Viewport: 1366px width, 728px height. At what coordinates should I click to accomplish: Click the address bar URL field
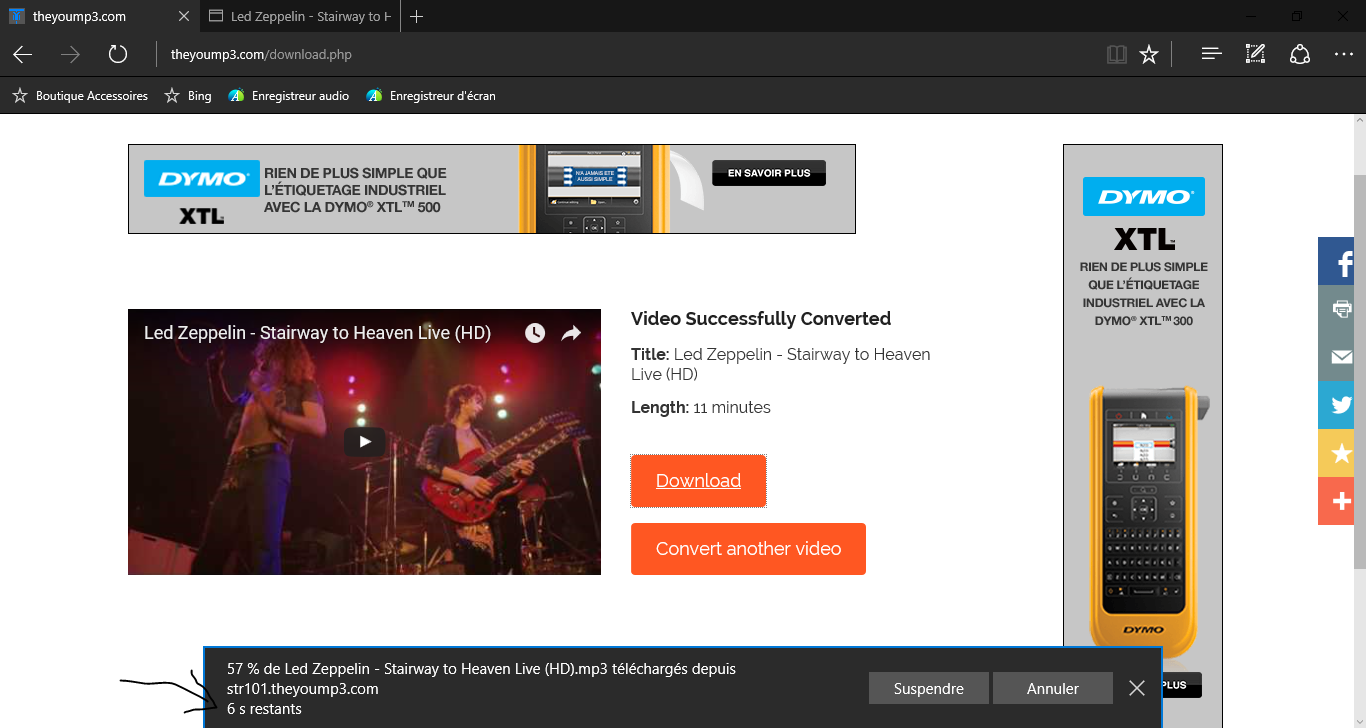point(625,54)
